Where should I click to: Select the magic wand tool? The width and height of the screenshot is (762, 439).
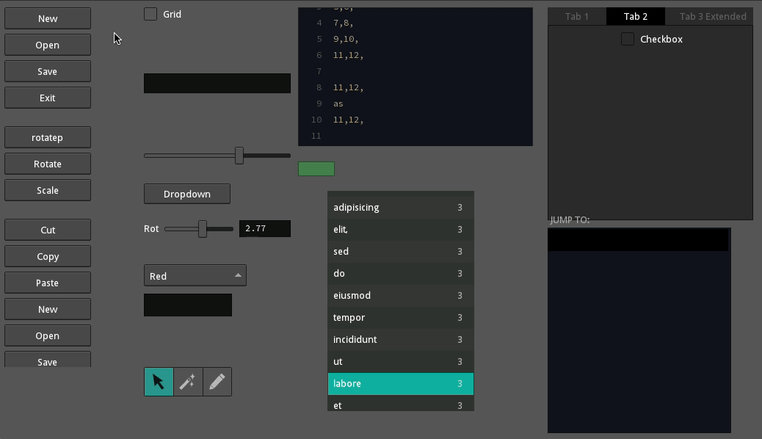[x=187, y=382]
